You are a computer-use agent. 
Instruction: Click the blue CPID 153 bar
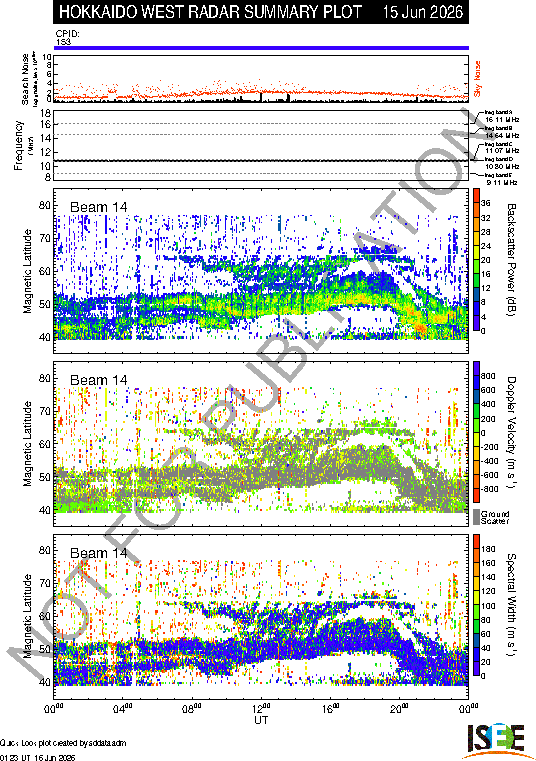click(x=261, y=48)
